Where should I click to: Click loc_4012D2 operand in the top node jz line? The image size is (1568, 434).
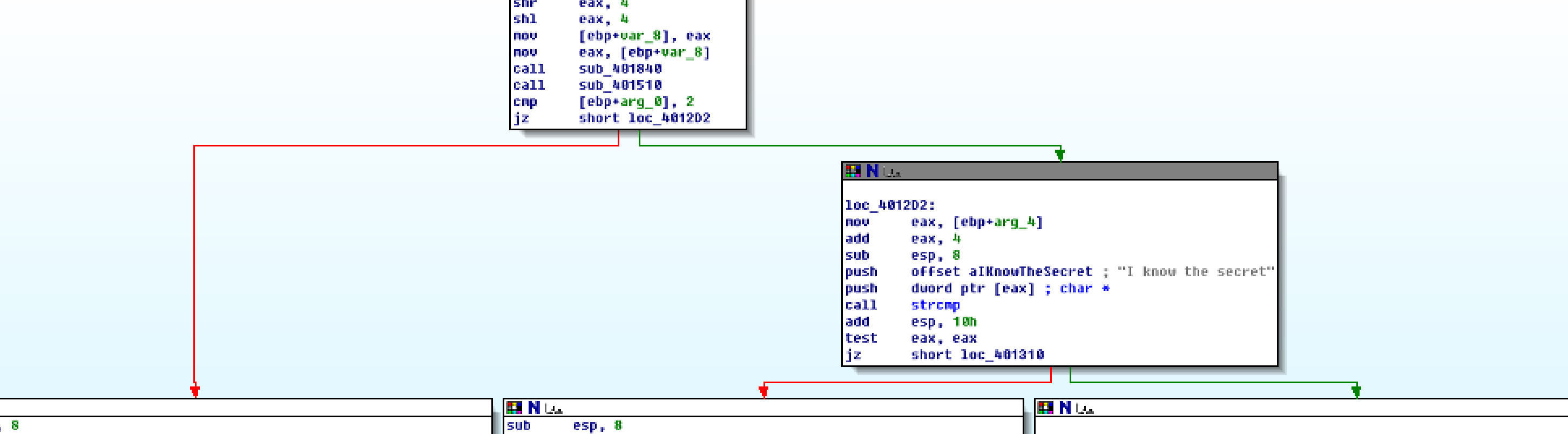pos(669,118)
